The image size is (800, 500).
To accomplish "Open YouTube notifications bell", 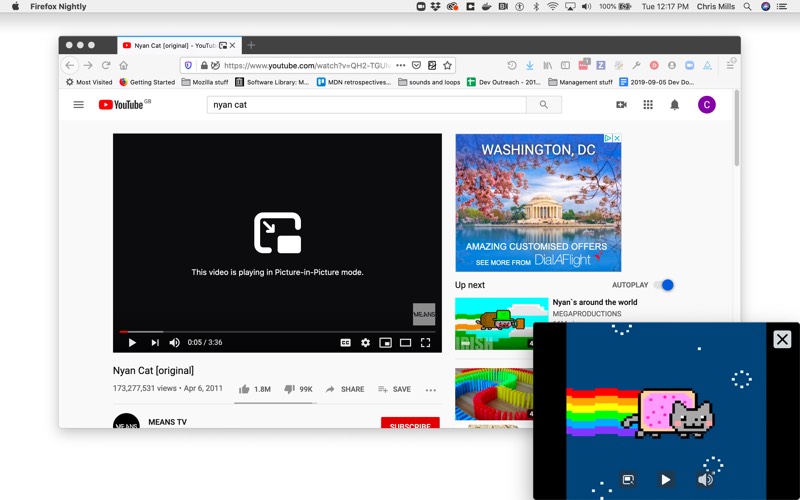I will pyautogui.click(x=674, y=105).
